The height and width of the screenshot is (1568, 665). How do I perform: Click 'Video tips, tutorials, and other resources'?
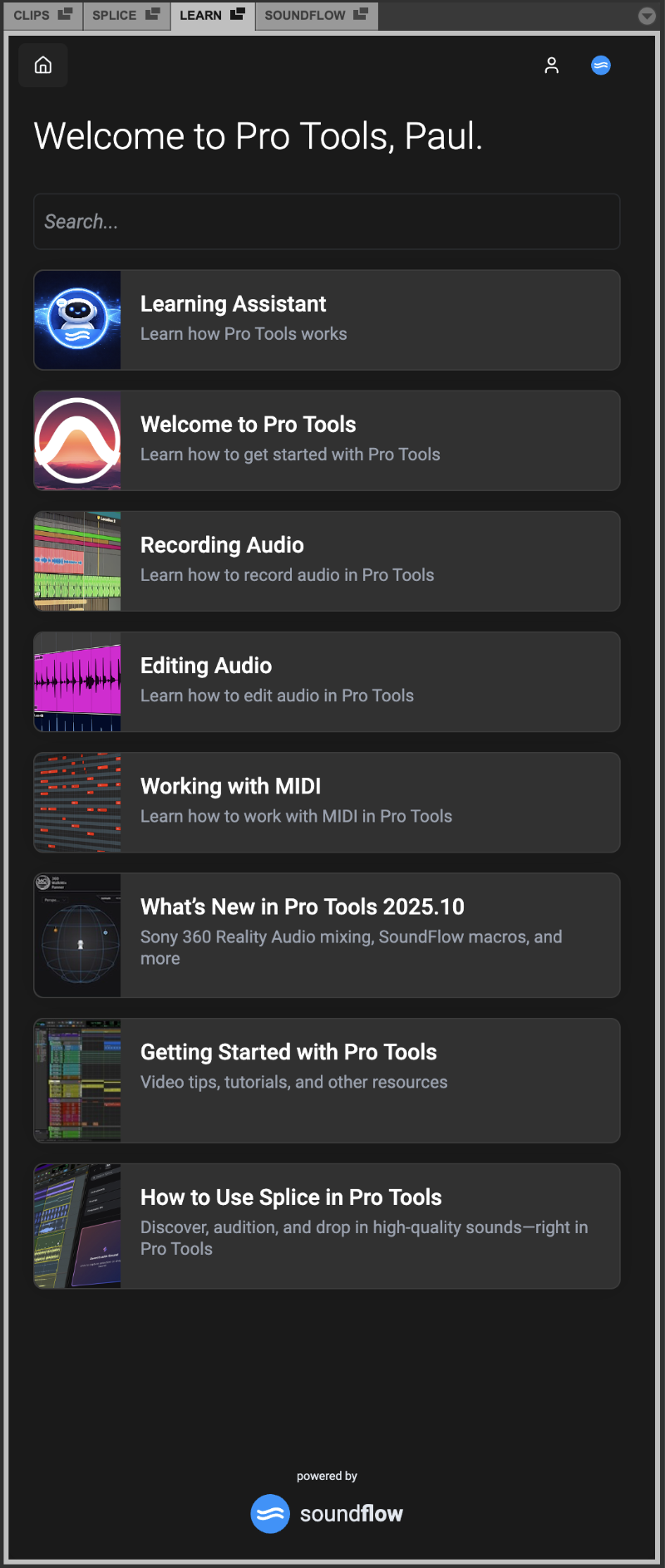coord(293,1082)
